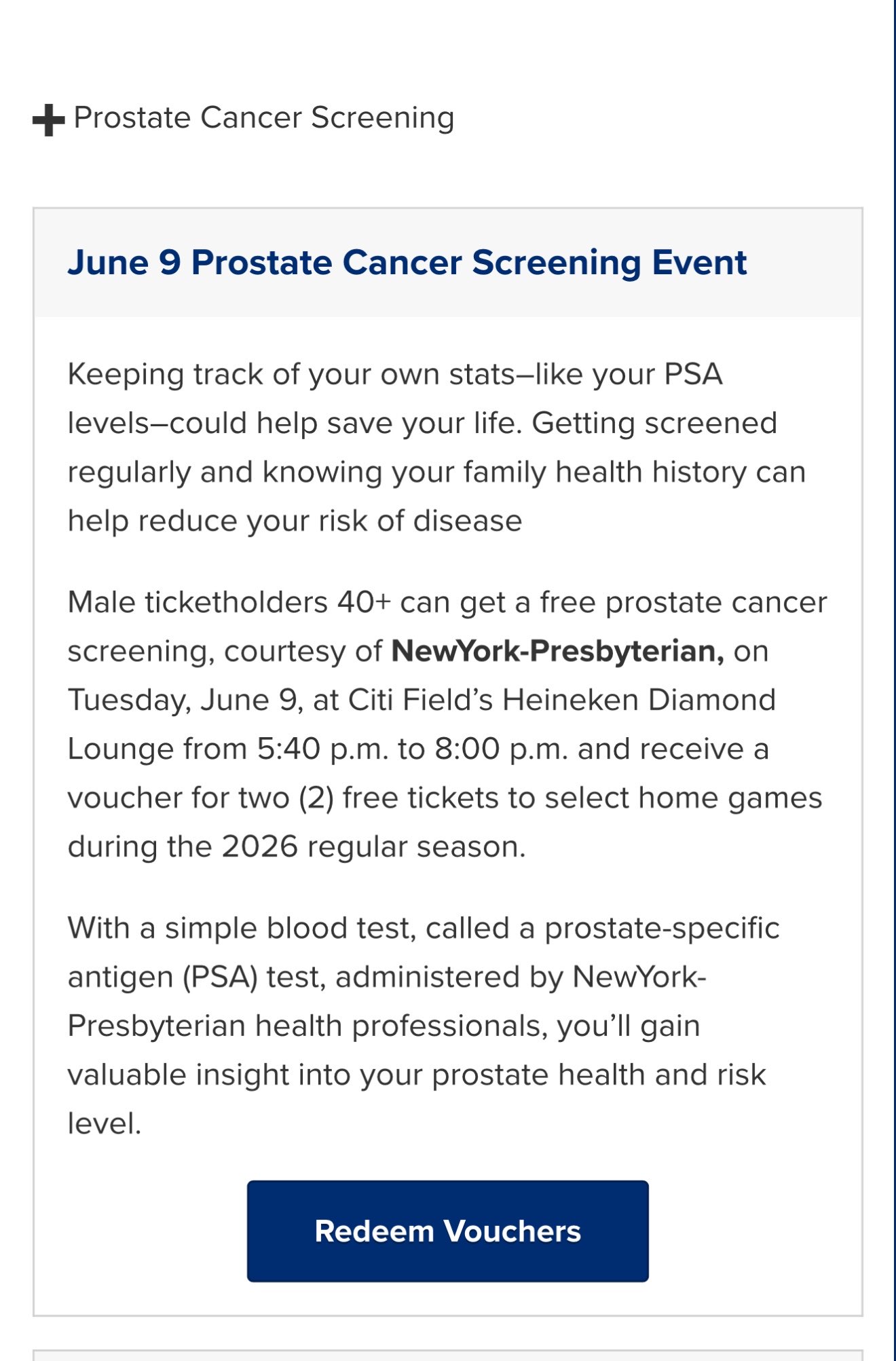Click the '2026 regular season' text
Image resolution: width=896 pixels, height=1361 pixels.
[x=373, y=846]
